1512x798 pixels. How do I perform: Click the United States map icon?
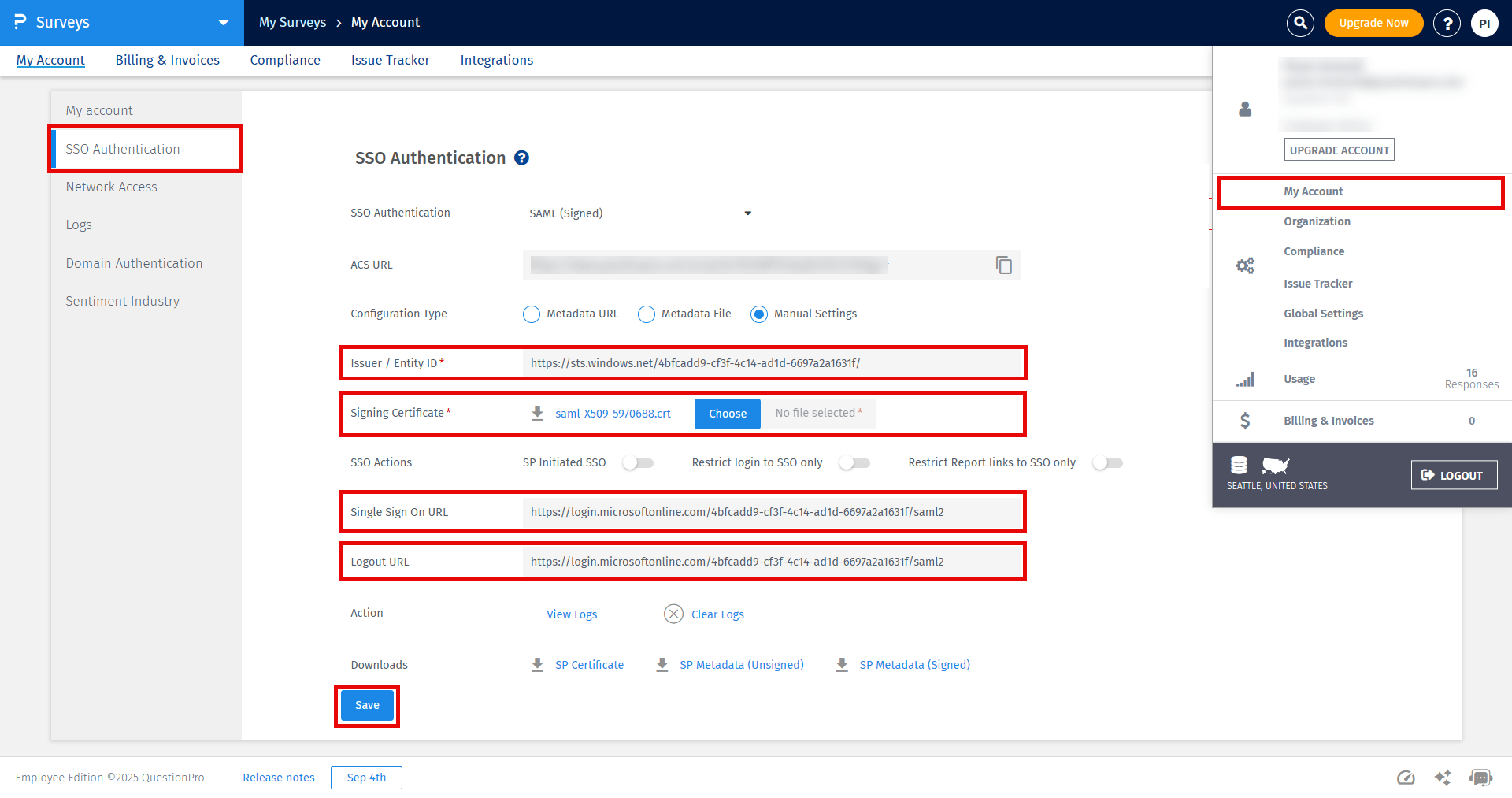click(x=1276, y=466)
